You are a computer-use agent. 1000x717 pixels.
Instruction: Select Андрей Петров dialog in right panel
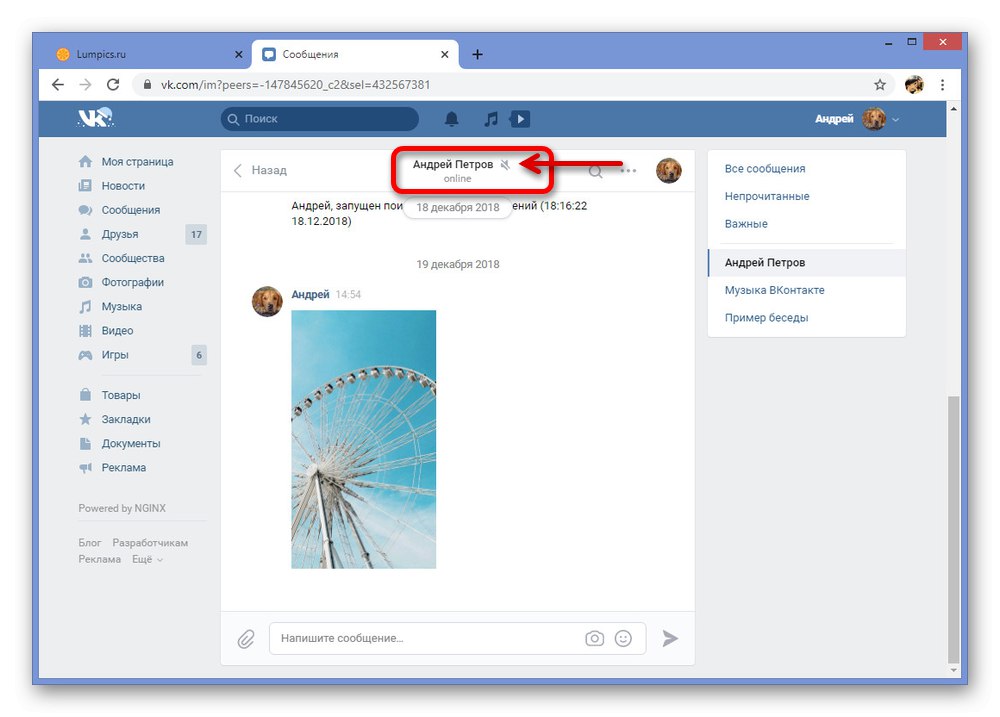coord(807,262)
